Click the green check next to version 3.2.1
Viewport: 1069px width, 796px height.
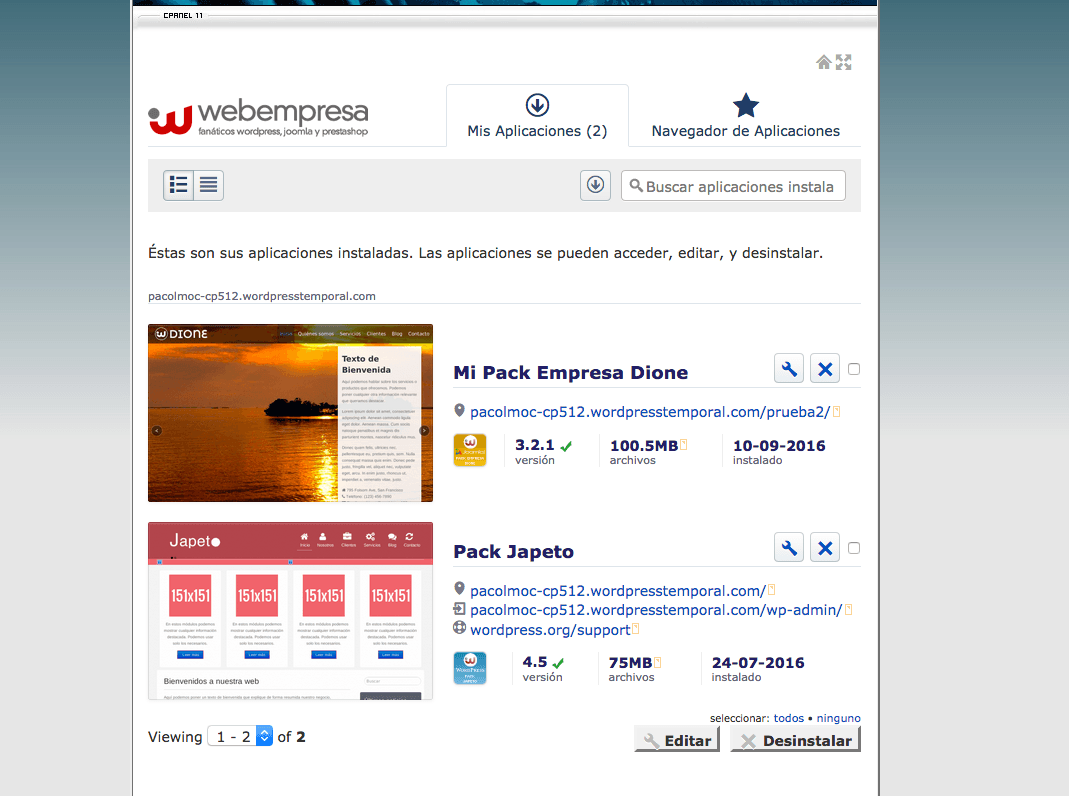pyautogui.click(x=566, y=446)
